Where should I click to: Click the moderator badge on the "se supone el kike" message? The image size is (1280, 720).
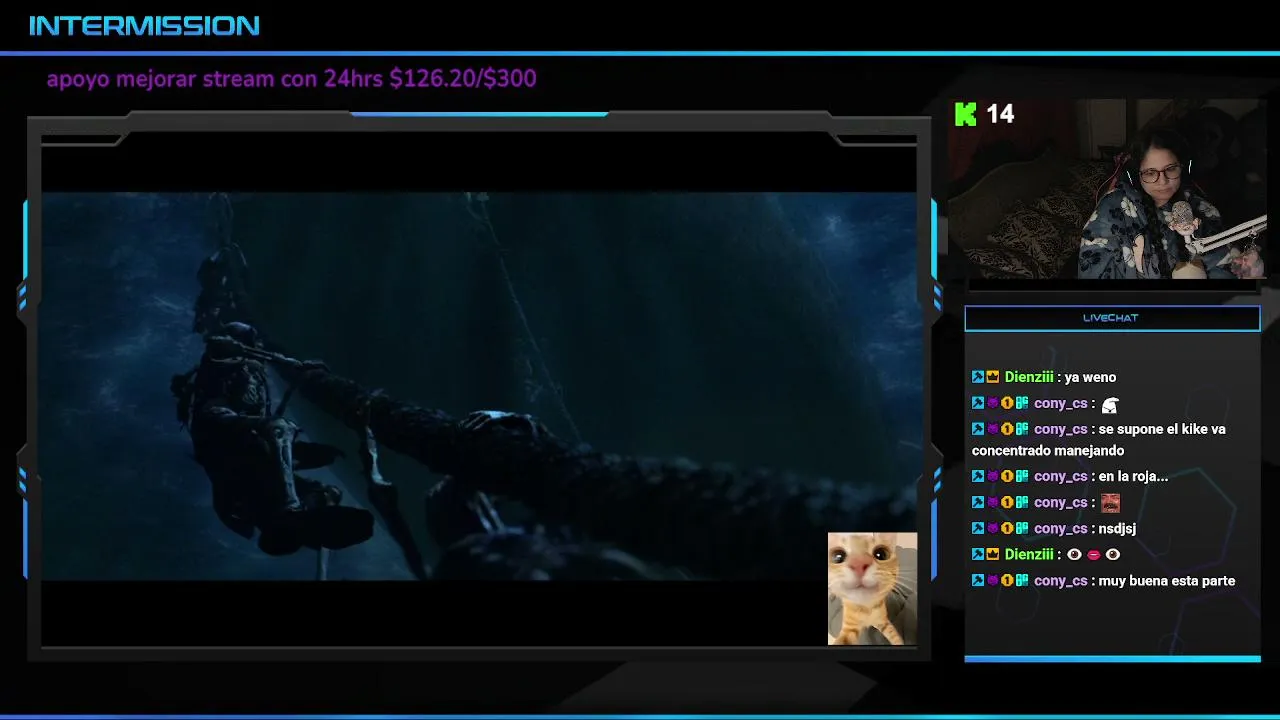[x=978, y=429]
